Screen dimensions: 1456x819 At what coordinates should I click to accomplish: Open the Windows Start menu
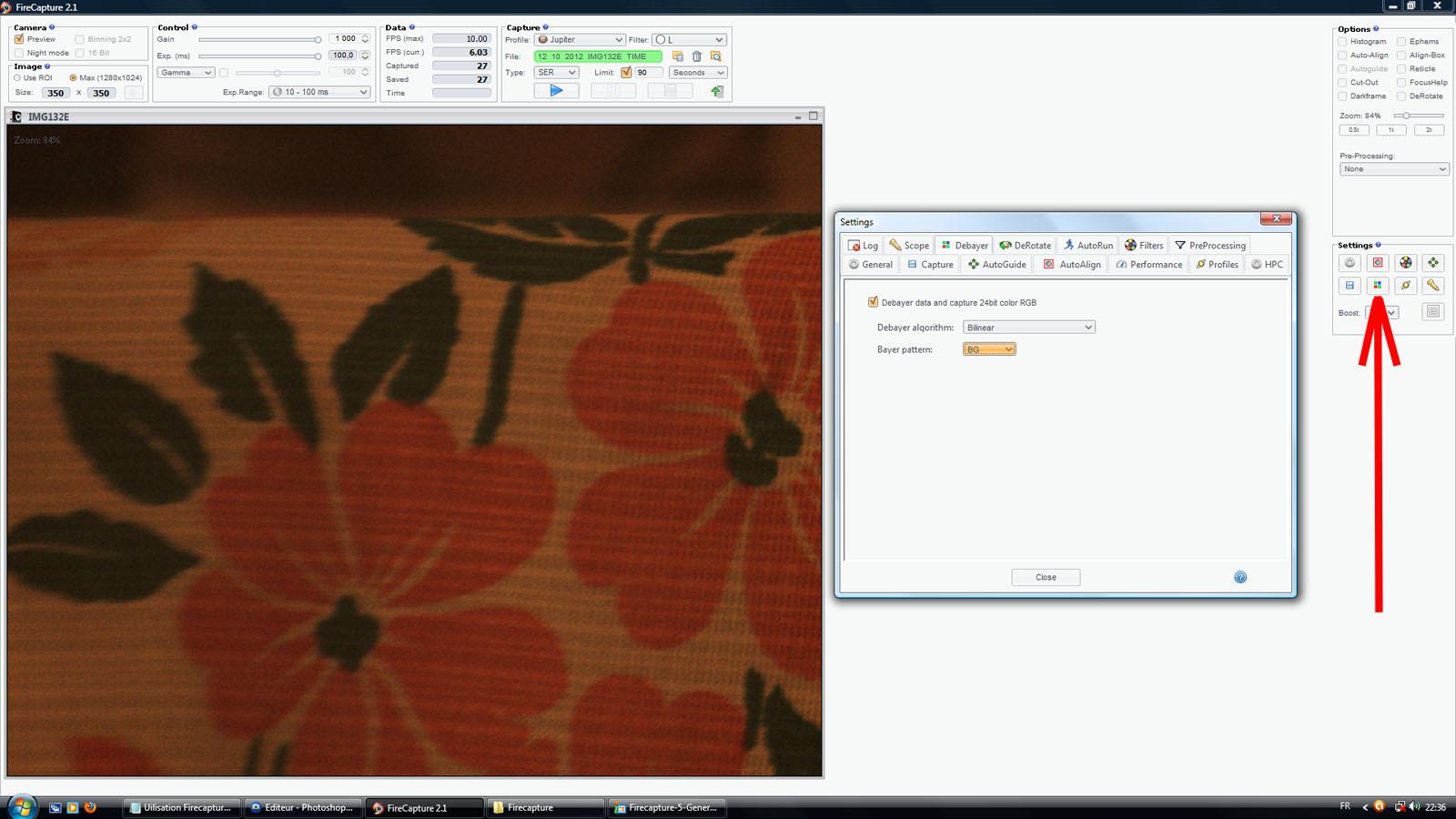21,807
